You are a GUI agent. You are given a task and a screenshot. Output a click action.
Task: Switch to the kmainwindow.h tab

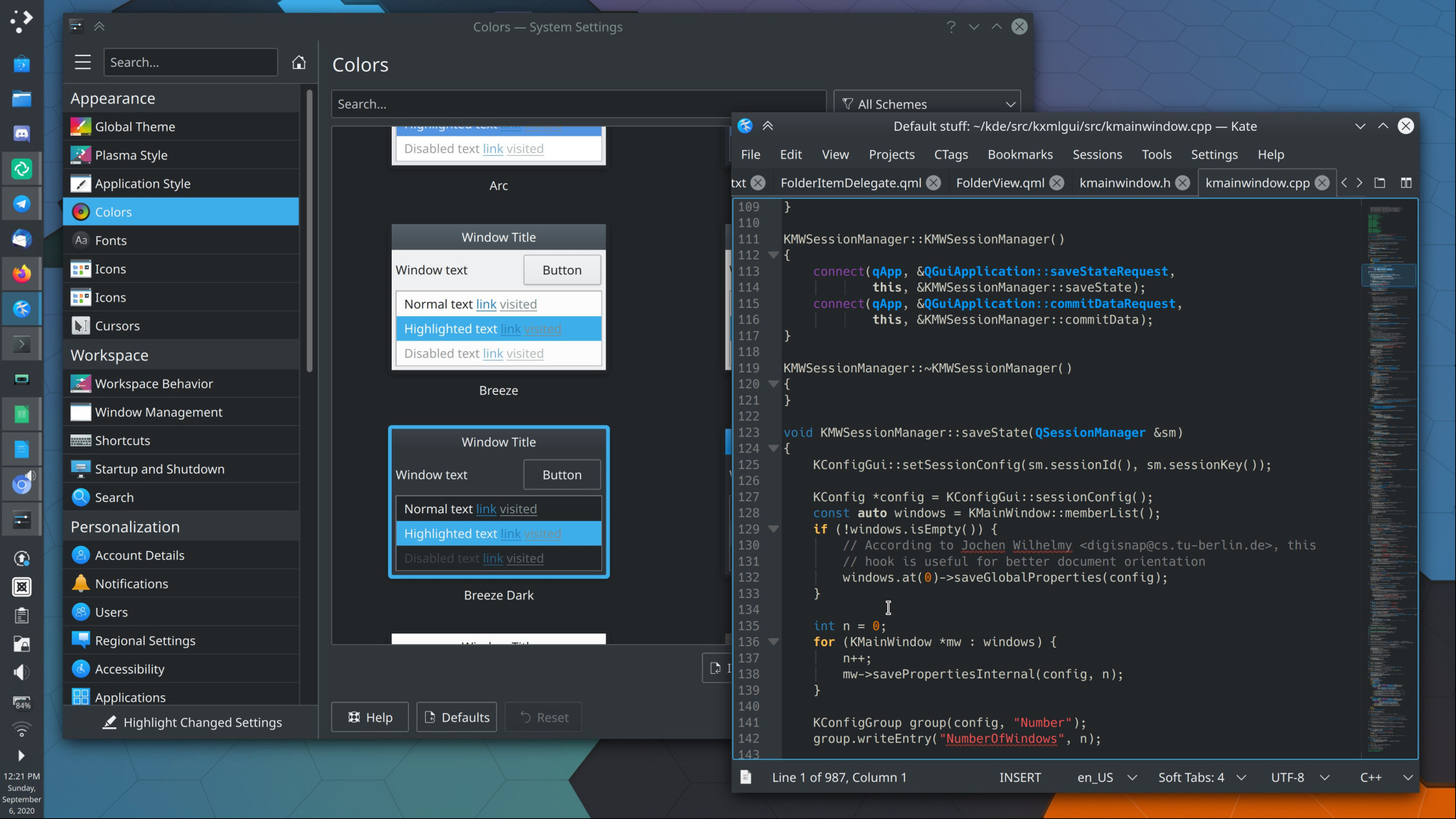click(1124, 183)
